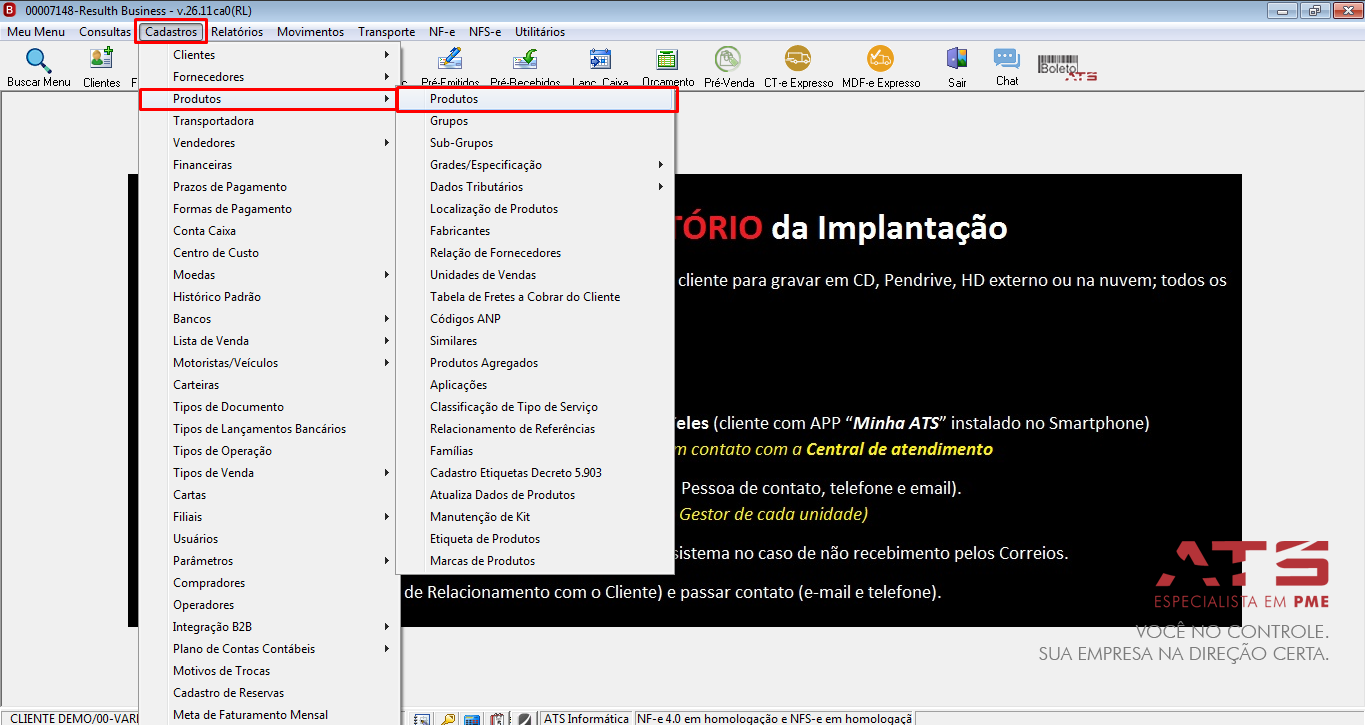Open the Transporte menu
This screenshot has height=725, width=1365.
click(387, 32)
